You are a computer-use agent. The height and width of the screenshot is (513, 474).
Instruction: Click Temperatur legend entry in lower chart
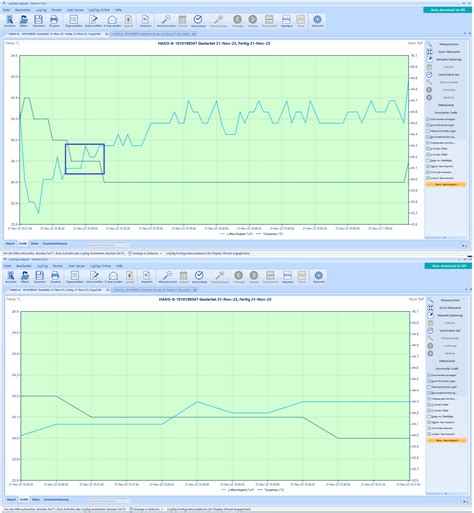(x=271, y=490)
